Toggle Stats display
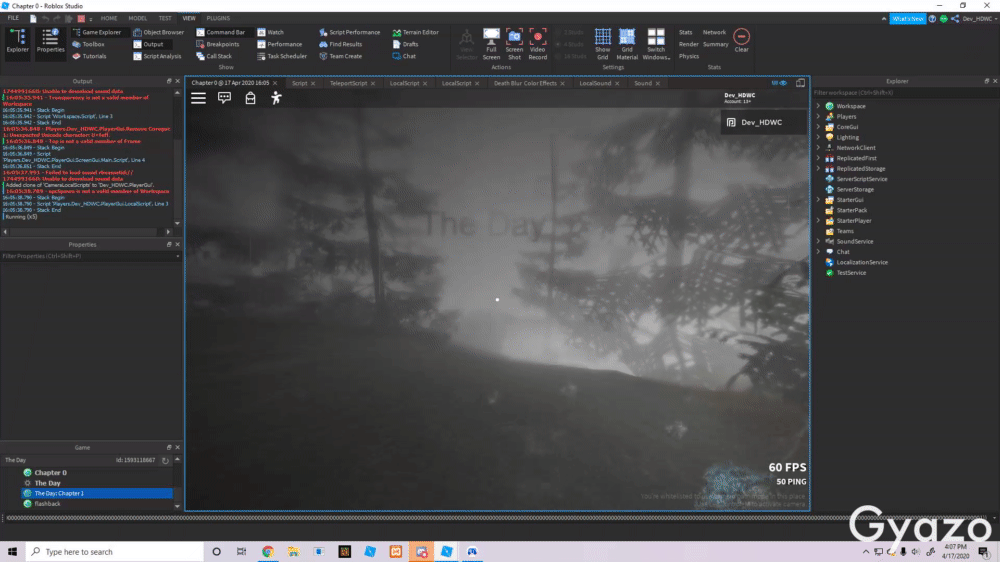This screenshot has height=562, width=1000. tap(686, 32)
